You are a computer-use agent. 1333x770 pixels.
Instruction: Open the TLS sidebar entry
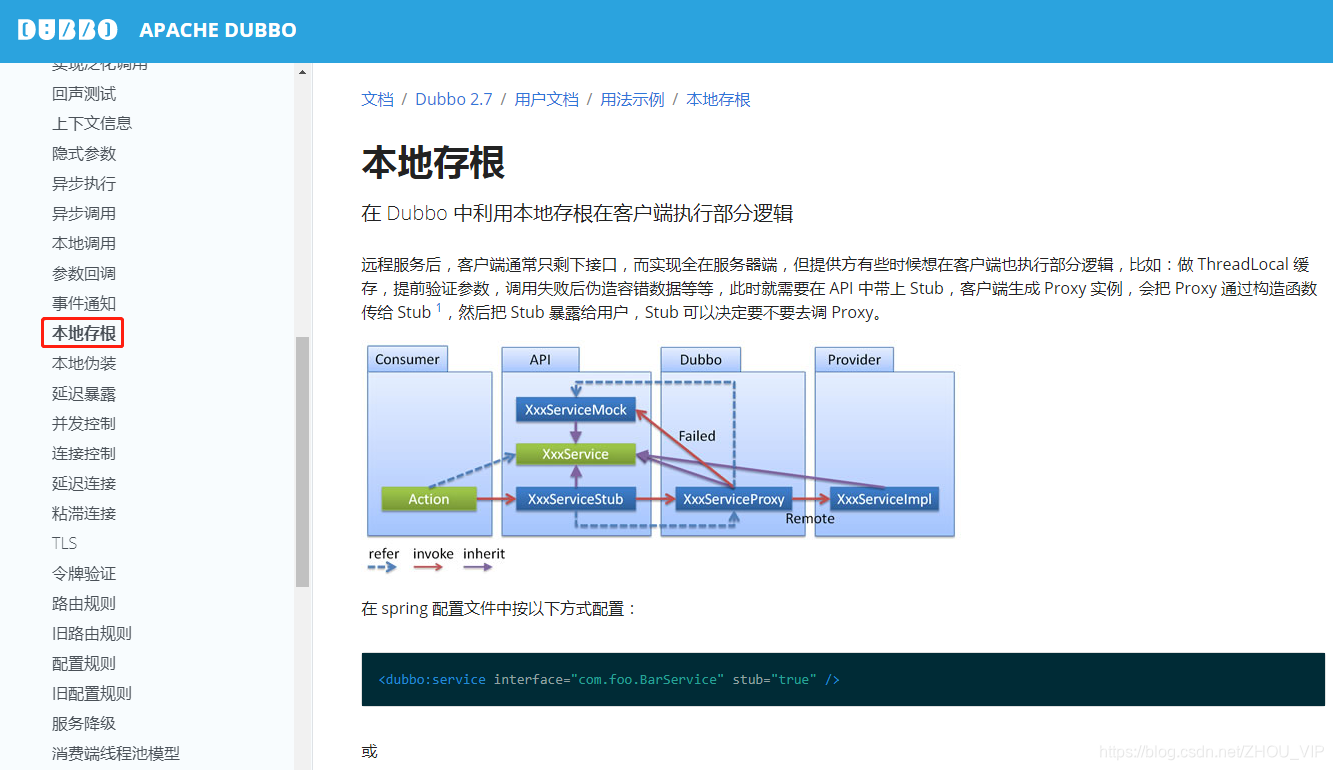[x=64, y=543]
